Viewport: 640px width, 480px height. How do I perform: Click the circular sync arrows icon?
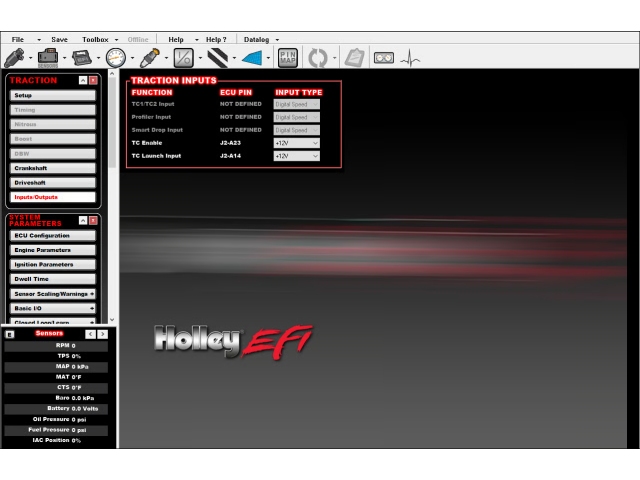point(318,58)
